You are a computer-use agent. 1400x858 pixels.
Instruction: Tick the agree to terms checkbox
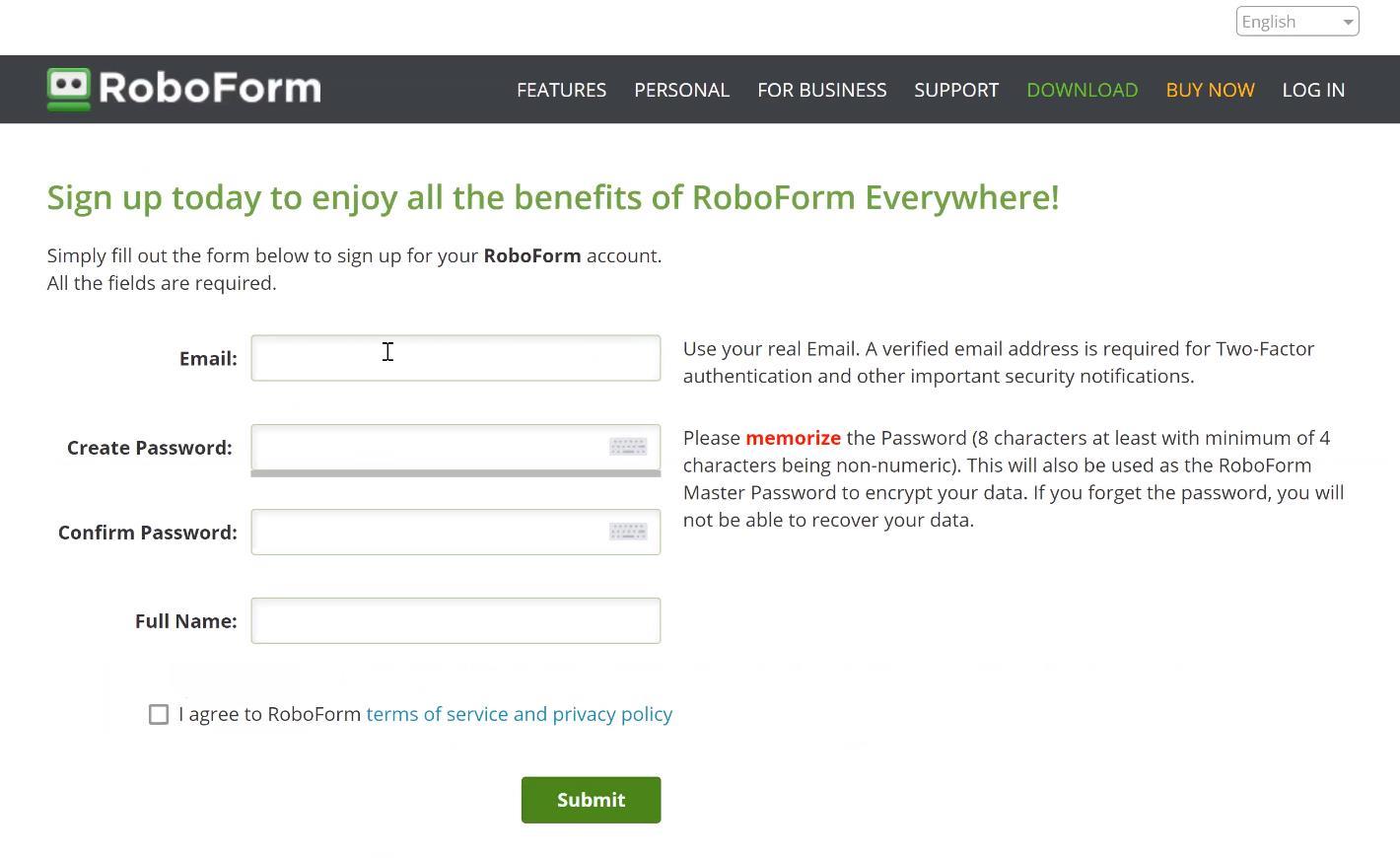point(159,714)
